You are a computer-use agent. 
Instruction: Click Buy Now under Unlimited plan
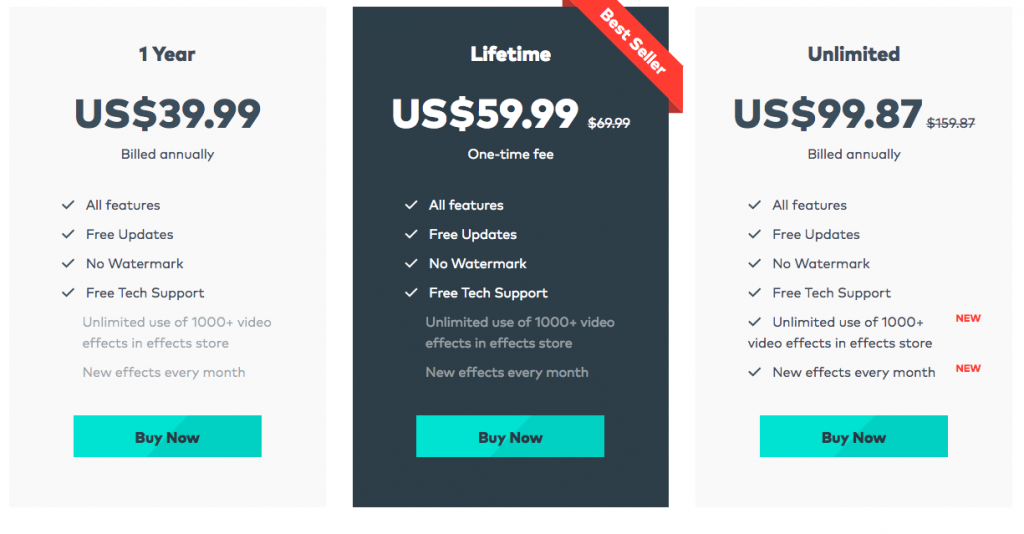[x=853, y=437]
